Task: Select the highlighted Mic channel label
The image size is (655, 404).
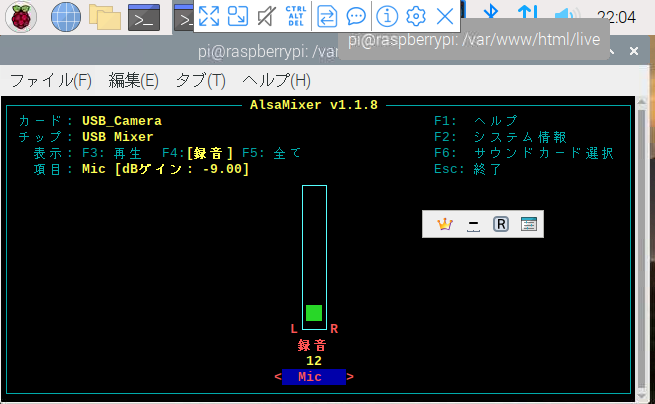Action: (314, 377)
